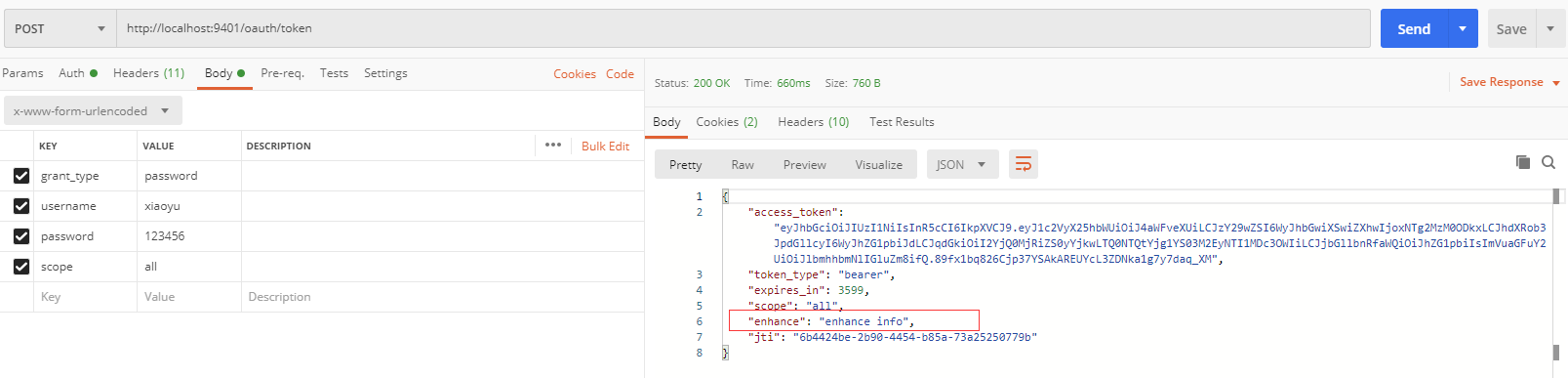Uncheck the grant_type parameter checkbox
This screenshot has width=1568, height=378.
(x=20, y=176)
